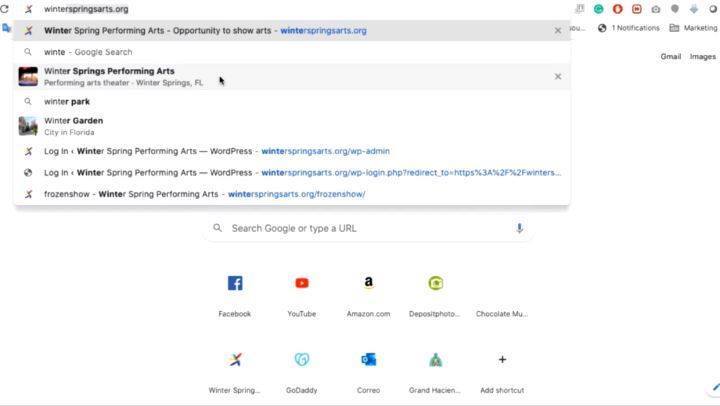Image resolution: width=720 pixels, height=406 pixels.
Task: Open the Chocolate Mu... shortcut
Action: click(x=502, y=295)
